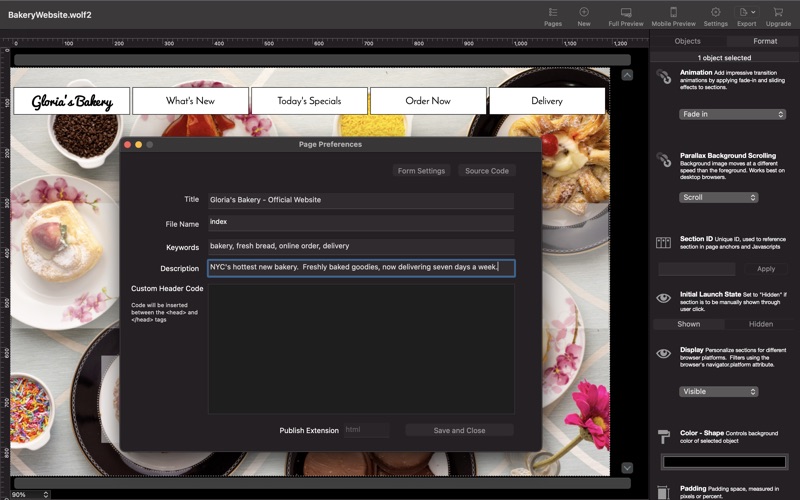Click the New page icon
The width and height of the screenshot is (800, 500).
(x=584, y=12)
